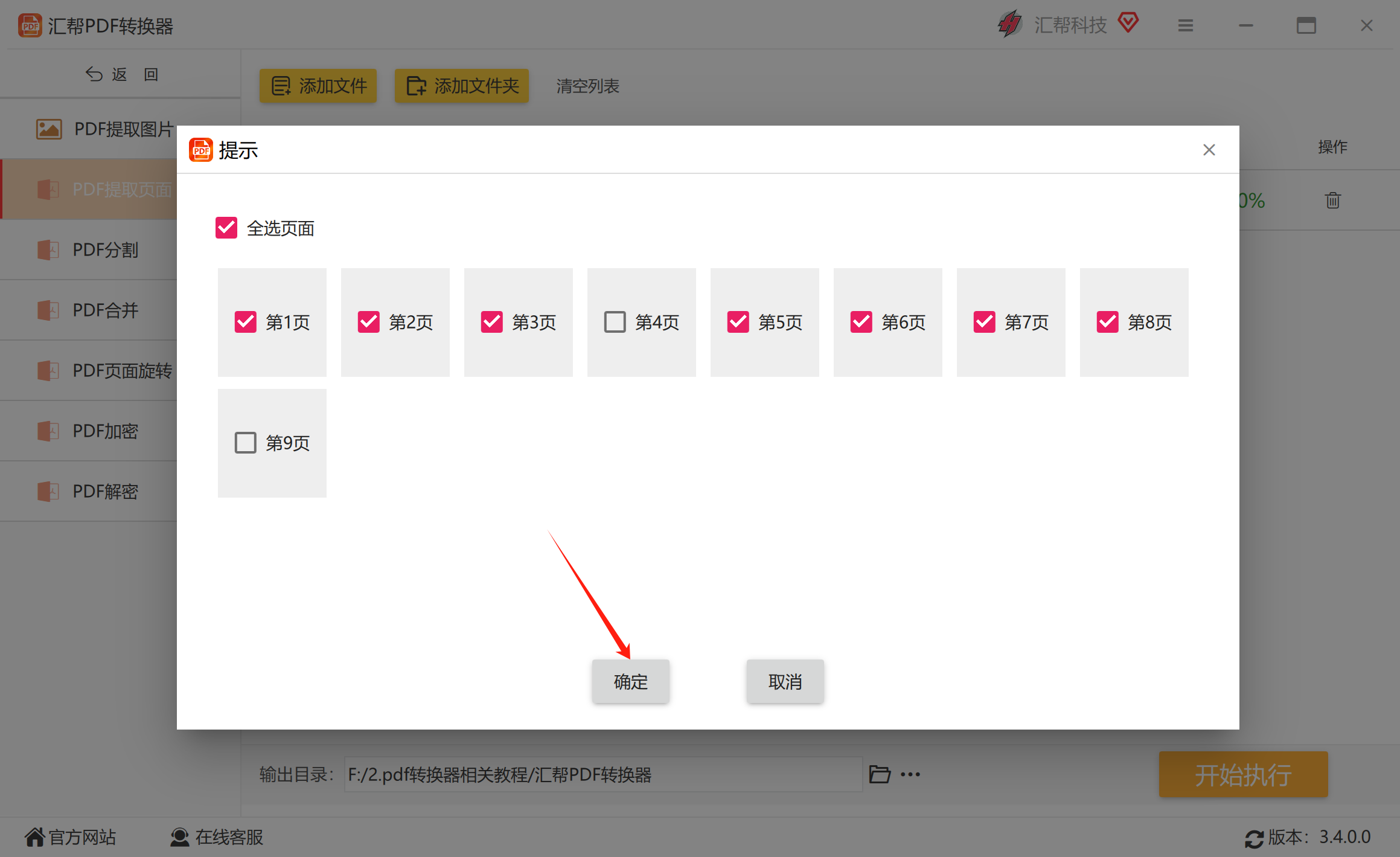
Task: Select PDF加密 in the sidebar
Action: point(88,431)
